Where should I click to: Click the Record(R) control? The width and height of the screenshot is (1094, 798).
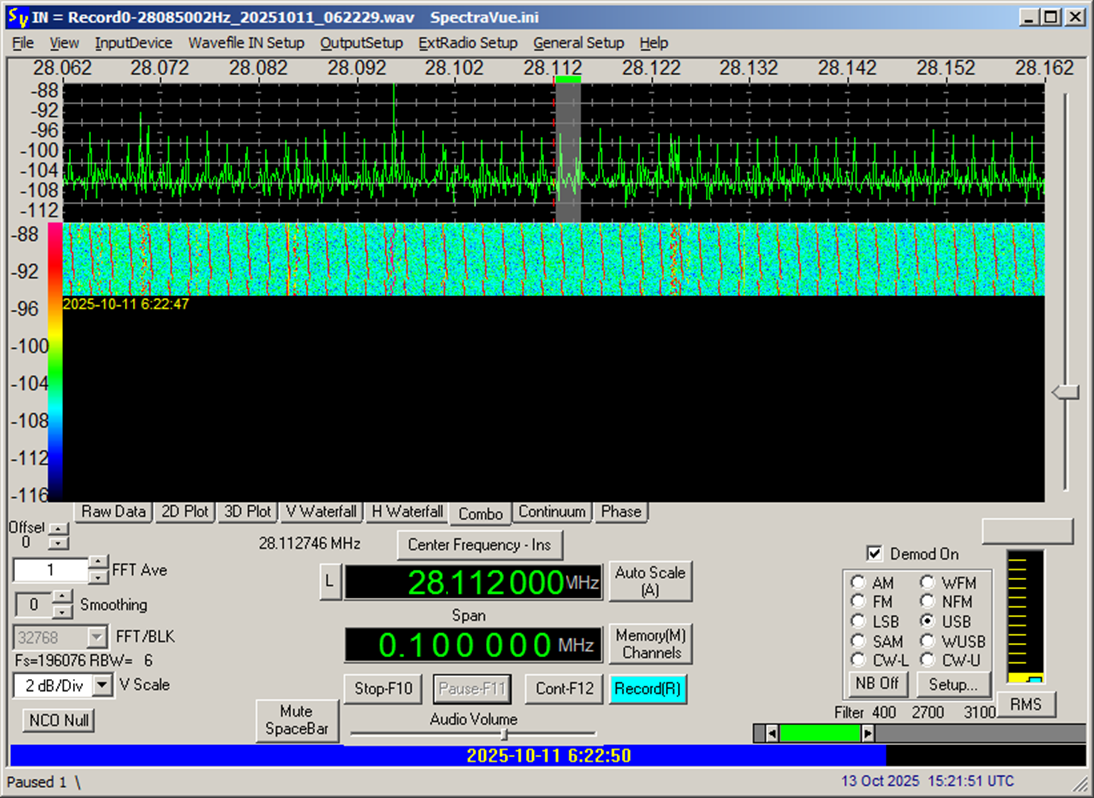[648, 688]
